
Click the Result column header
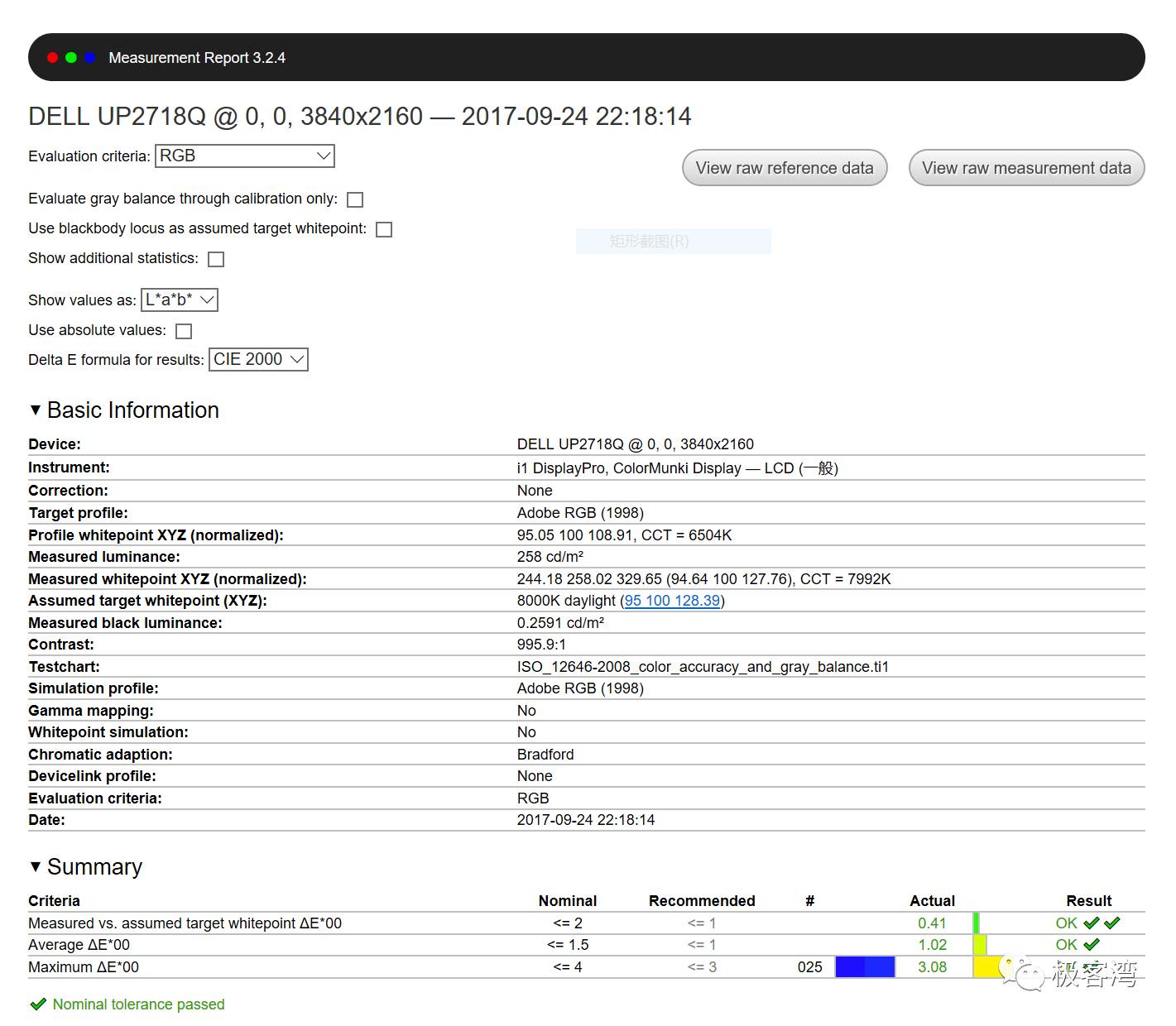1089,901
